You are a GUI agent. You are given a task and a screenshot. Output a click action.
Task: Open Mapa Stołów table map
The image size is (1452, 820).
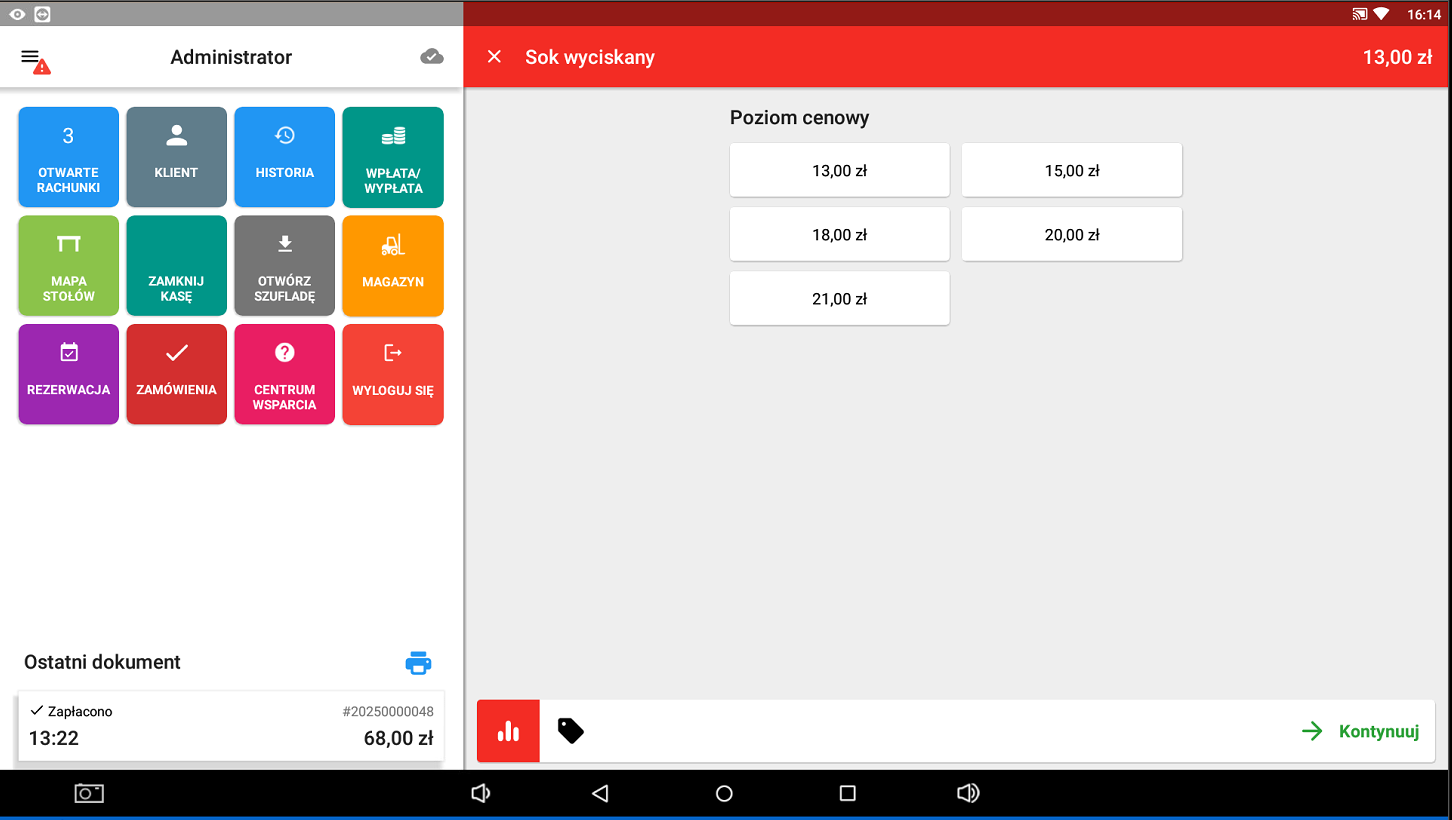pos(69,266)
